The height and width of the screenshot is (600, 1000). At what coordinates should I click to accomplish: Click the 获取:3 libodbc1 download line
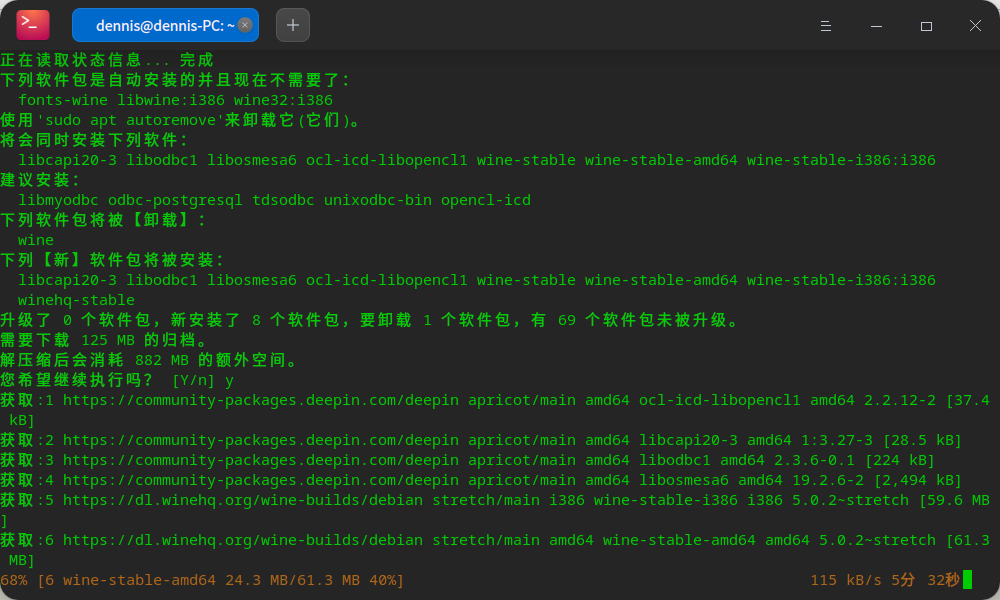click(467, 460)
